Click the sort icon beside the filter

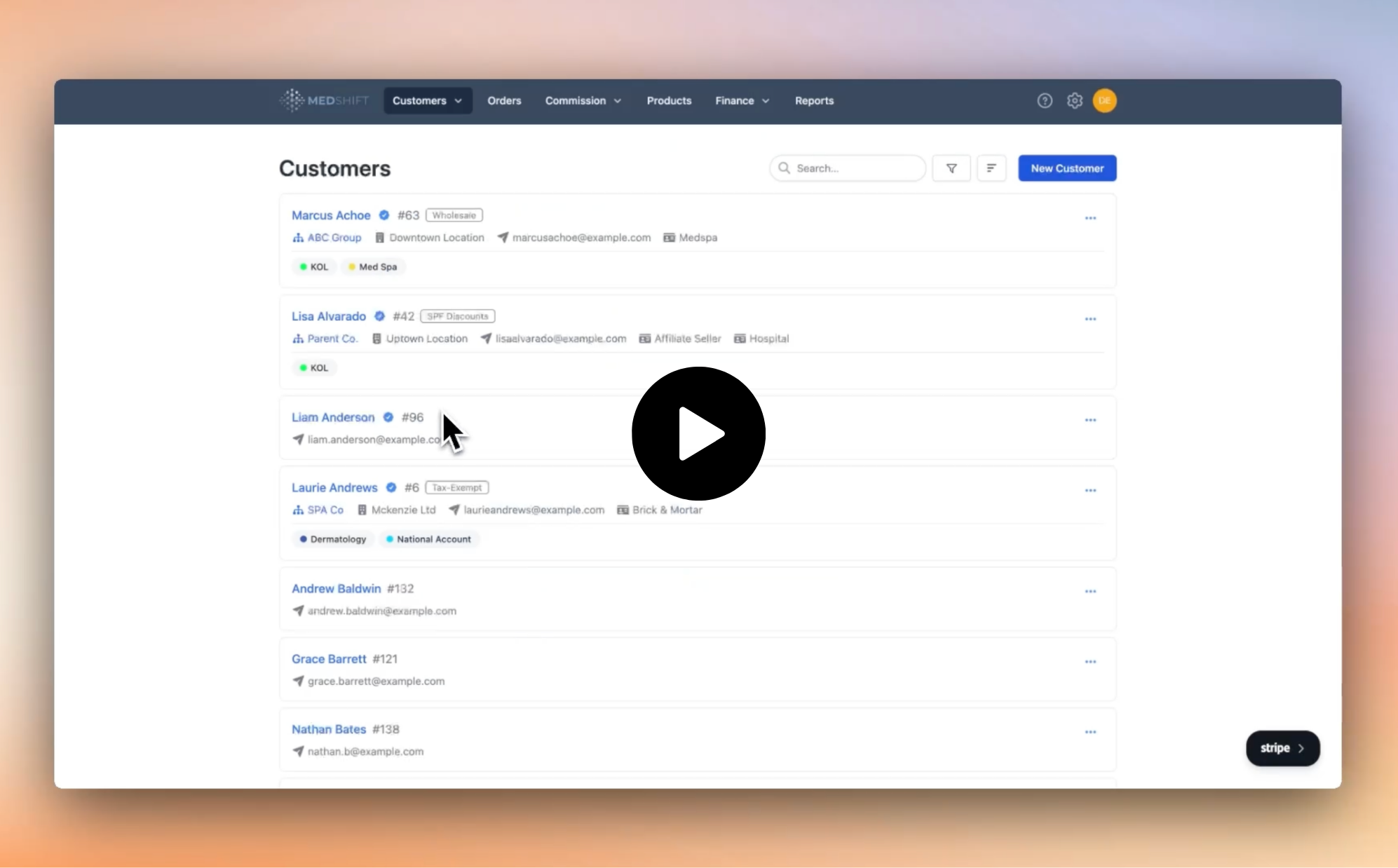tap(991, 168)
